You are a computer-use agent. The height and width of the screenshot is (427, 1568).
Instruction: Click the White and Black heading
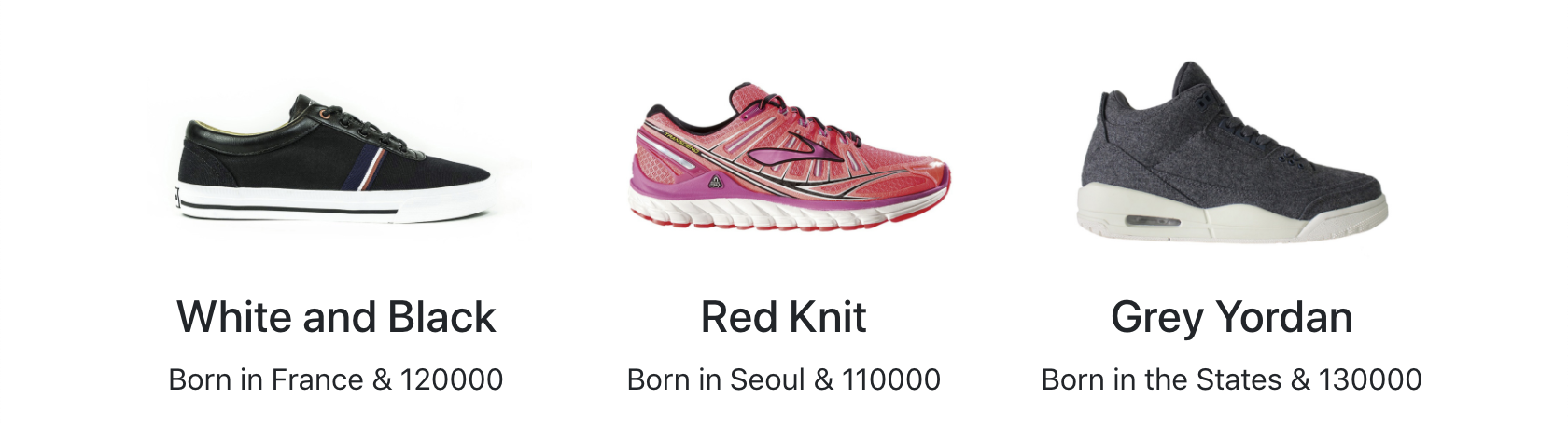click(336, 317)
